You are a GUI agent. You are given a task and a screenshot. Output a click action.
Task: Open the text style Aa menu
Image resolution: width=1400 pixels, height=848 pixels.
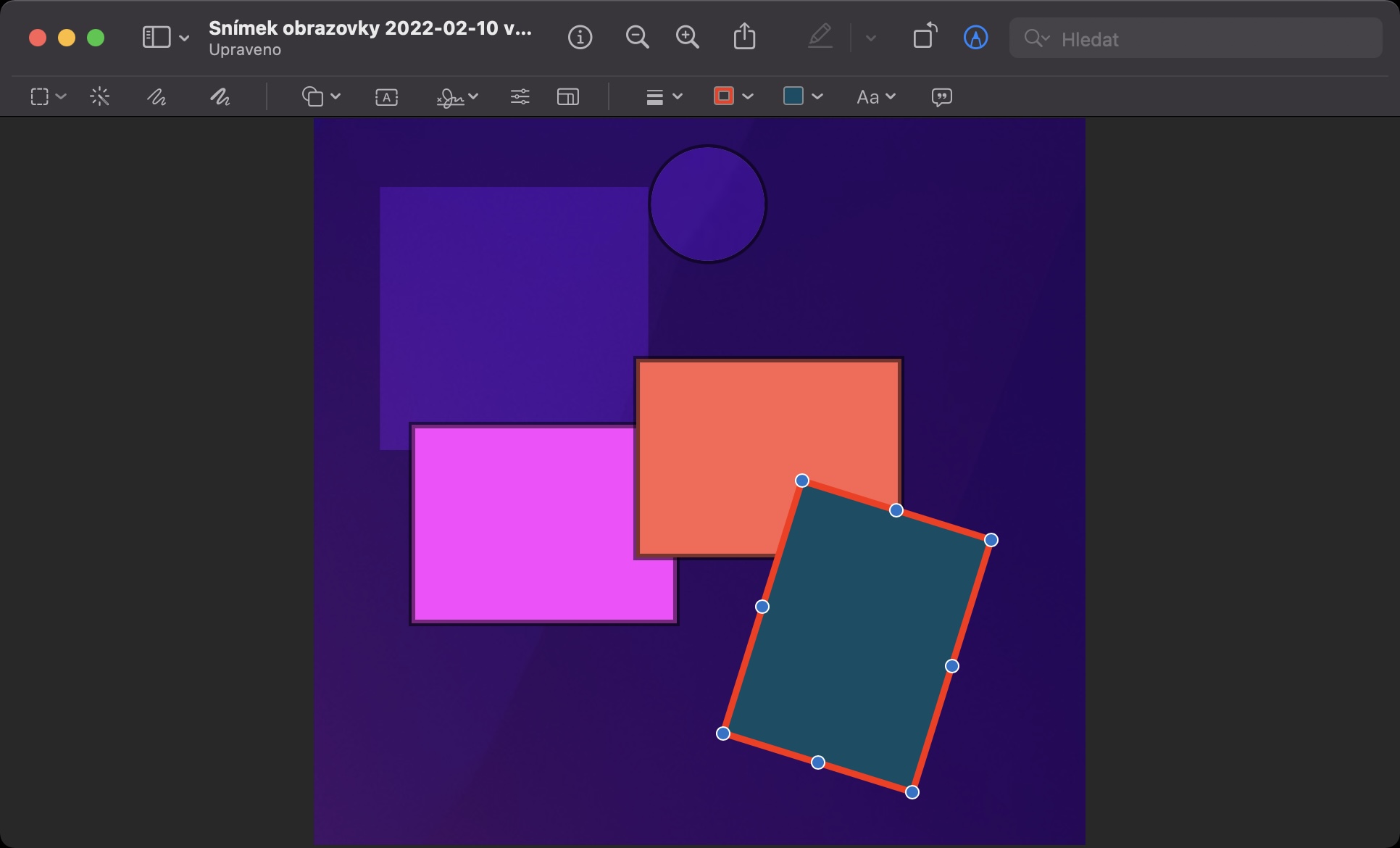point(875,96)
